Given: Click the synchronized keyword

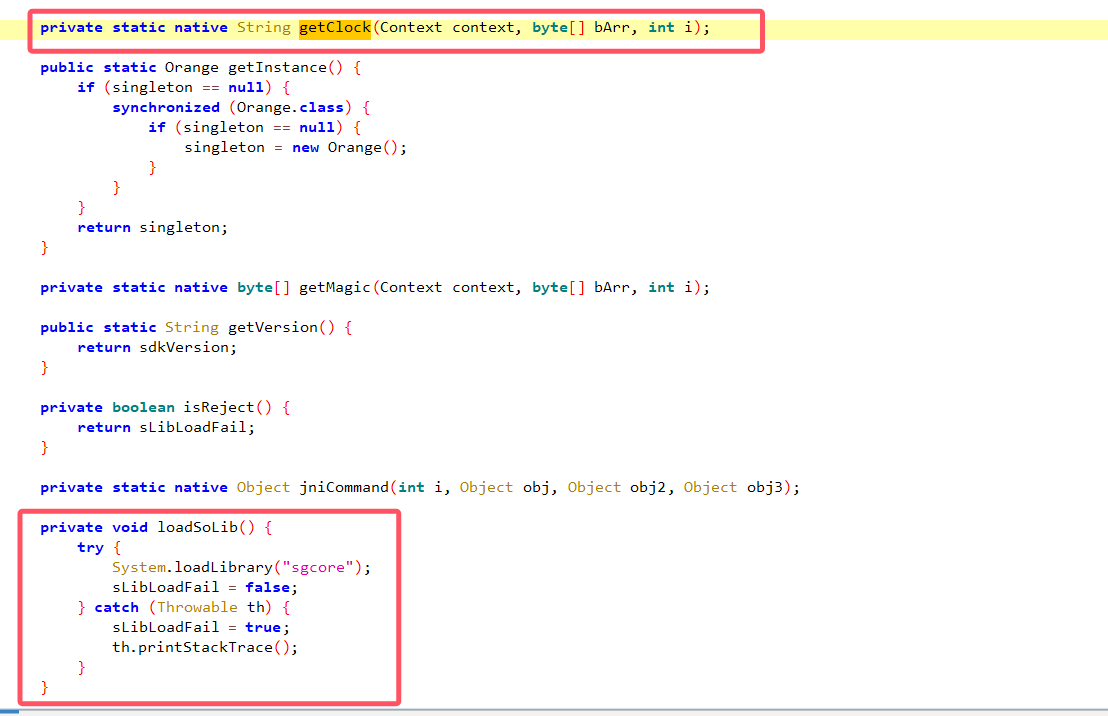Looking at the screenshot, I should point(165,107).
